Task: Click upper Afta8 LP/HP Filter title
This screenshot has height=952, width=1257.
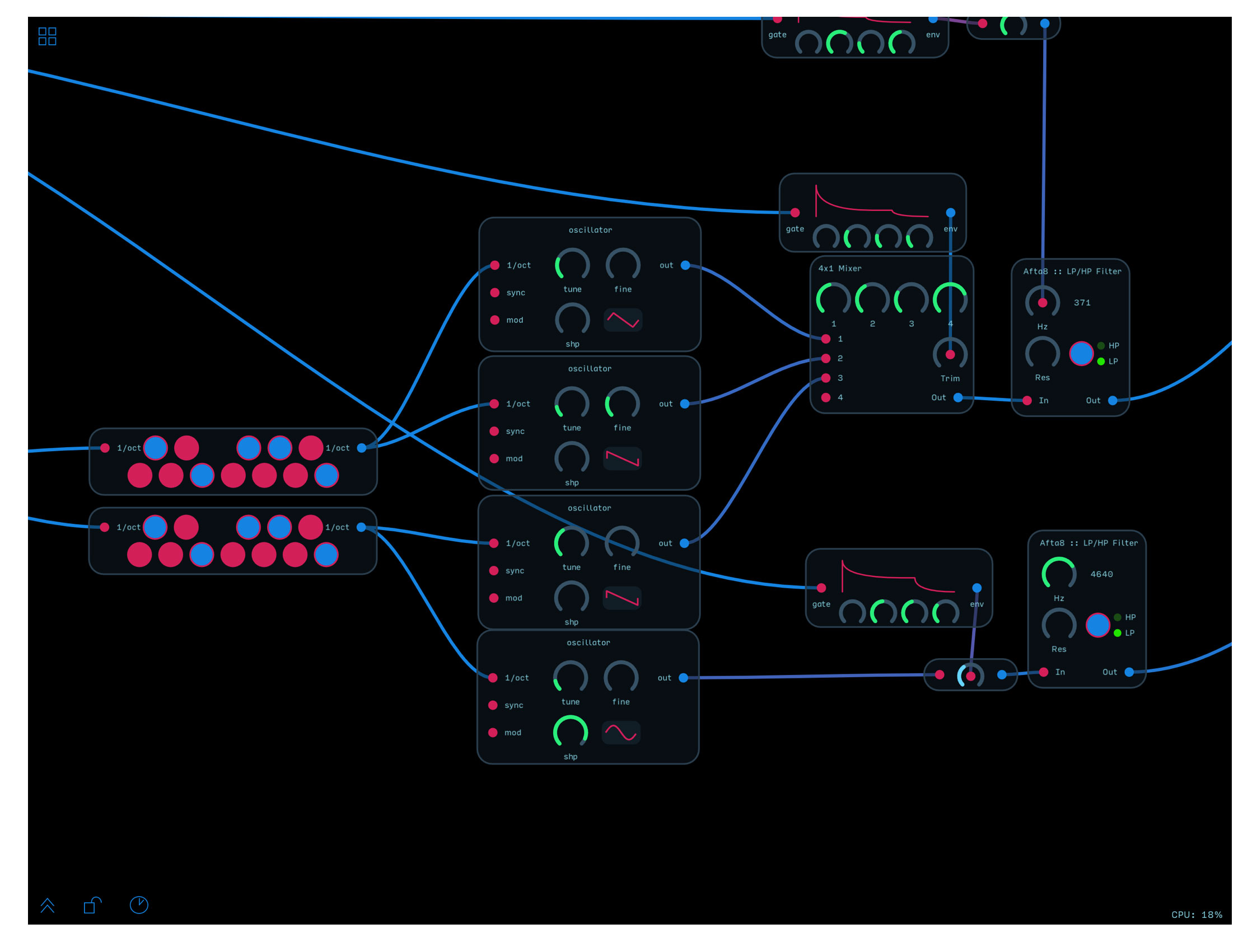Action: [x=1072, y=271]
